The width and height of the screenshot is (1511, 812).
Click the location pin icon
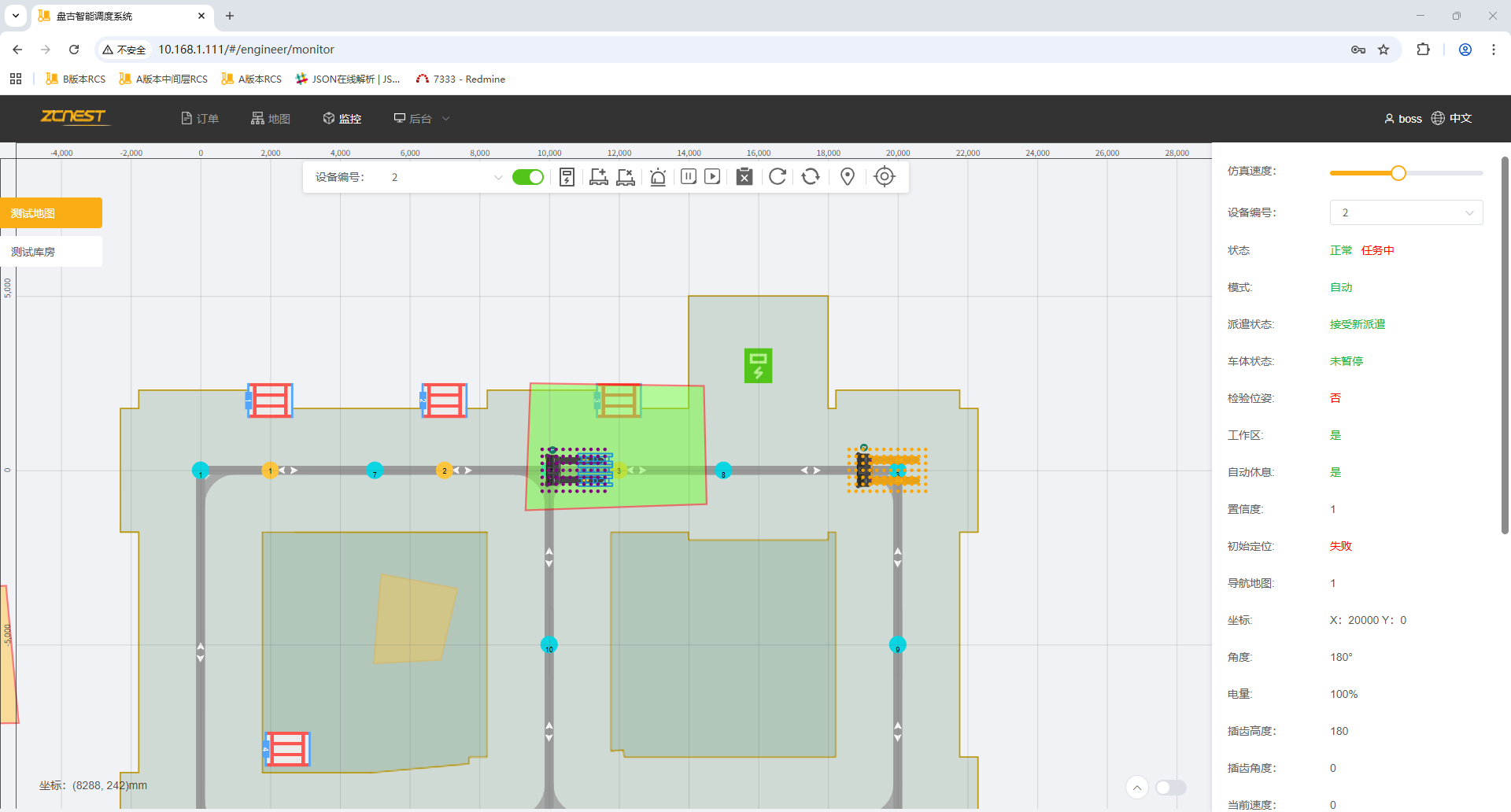pyautogui.click(x=848, y=177)
